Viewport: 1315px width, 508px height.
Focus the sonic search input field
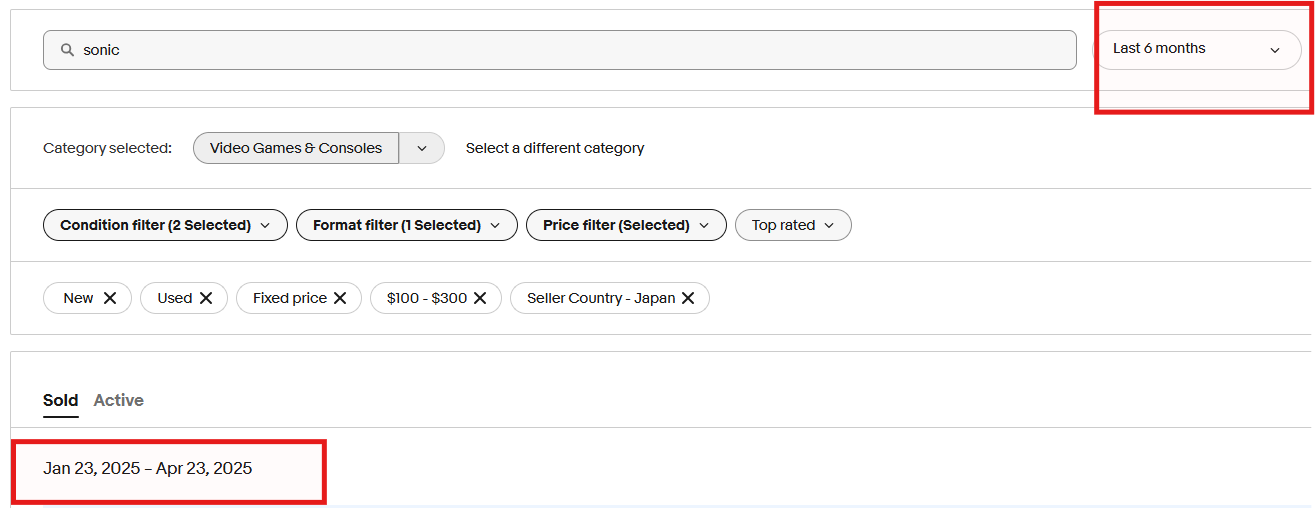[x=560, y=50]
